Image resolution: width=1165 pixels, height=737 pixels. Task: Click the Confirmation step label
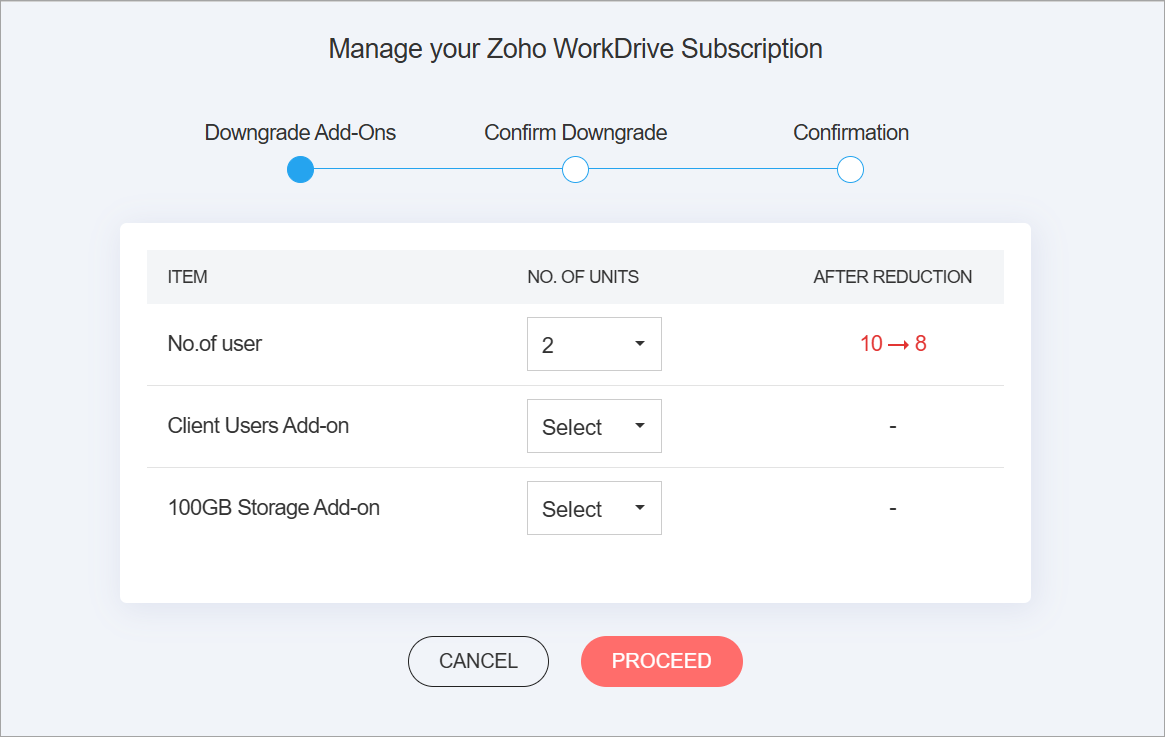850,133
